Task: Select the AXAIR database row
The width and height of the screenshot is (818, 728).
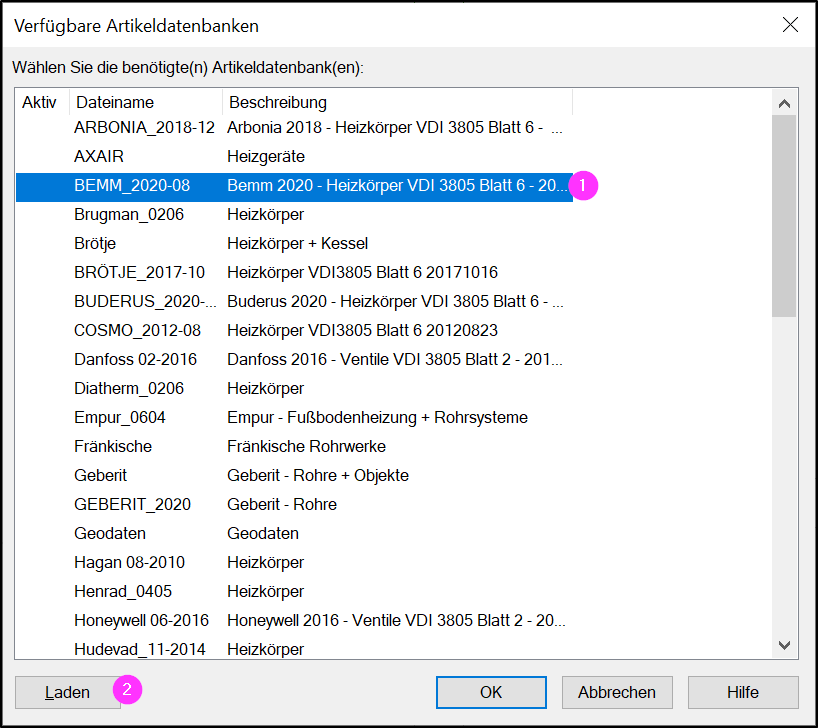Action: point(294,157)
